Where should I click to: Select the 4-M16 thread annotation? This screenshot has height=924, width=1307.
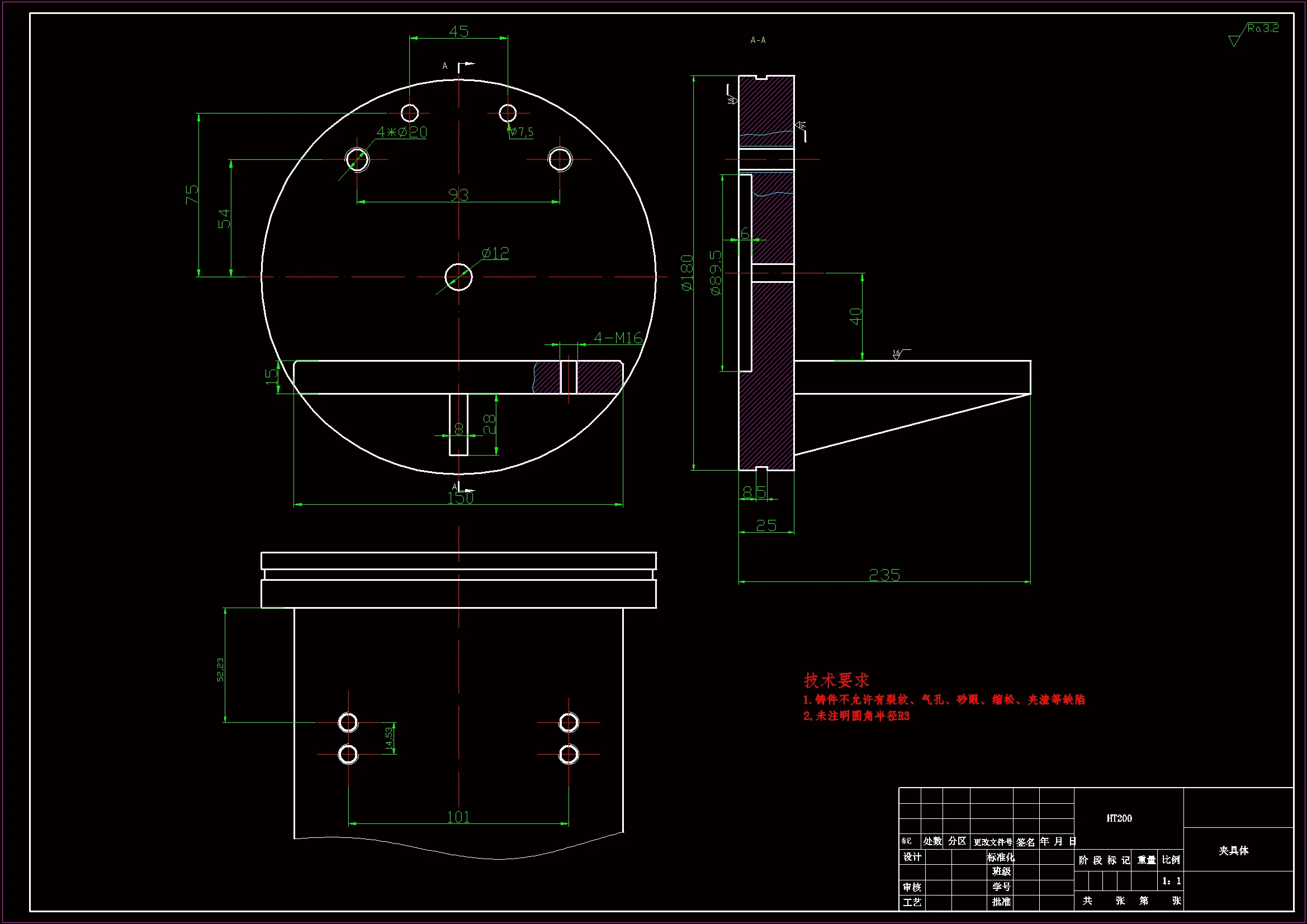(618, 338)
